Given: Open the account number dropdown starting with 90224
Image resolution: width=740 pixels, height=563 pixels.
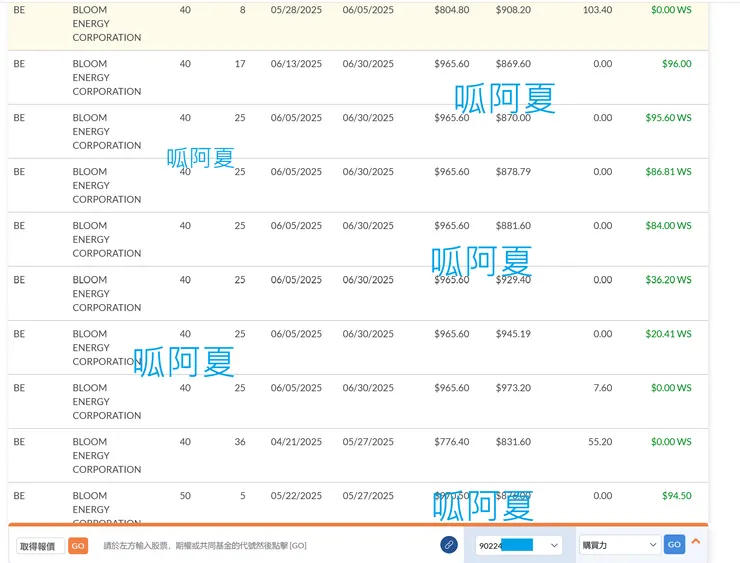Looking at the screenshot, I should [519, 545].
